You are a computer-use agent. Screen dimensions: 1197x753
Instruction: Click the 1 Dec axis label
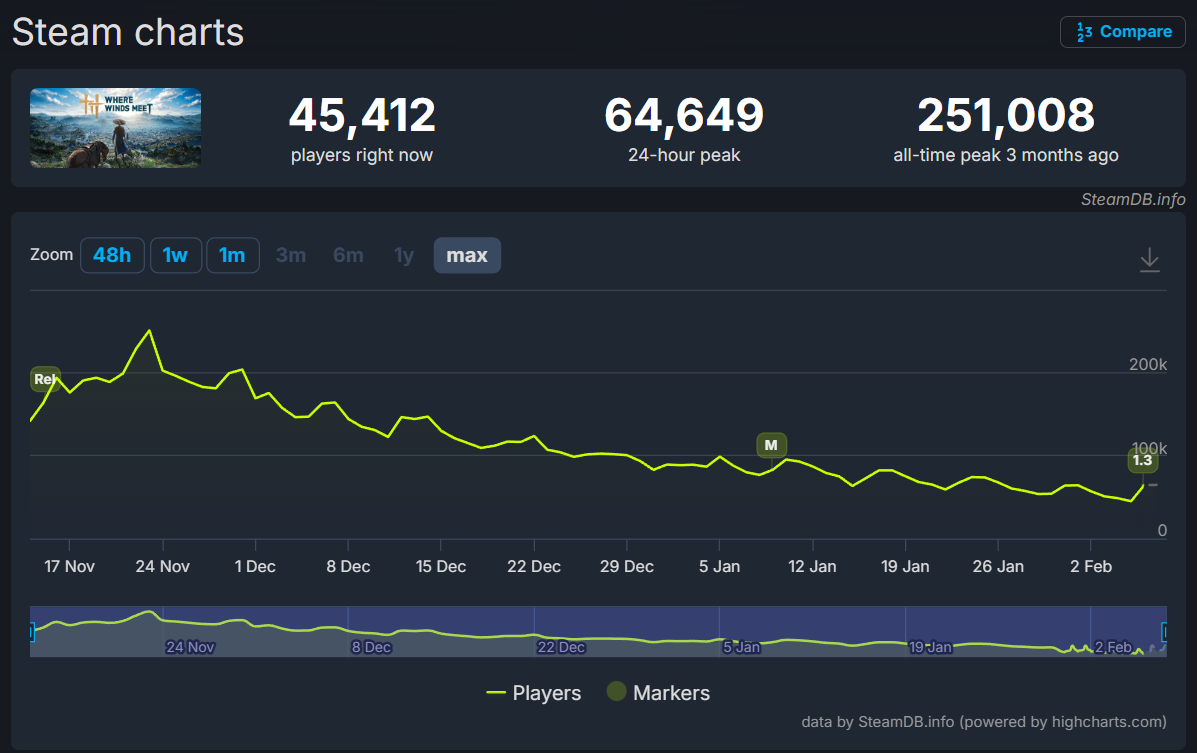(255, 567)
